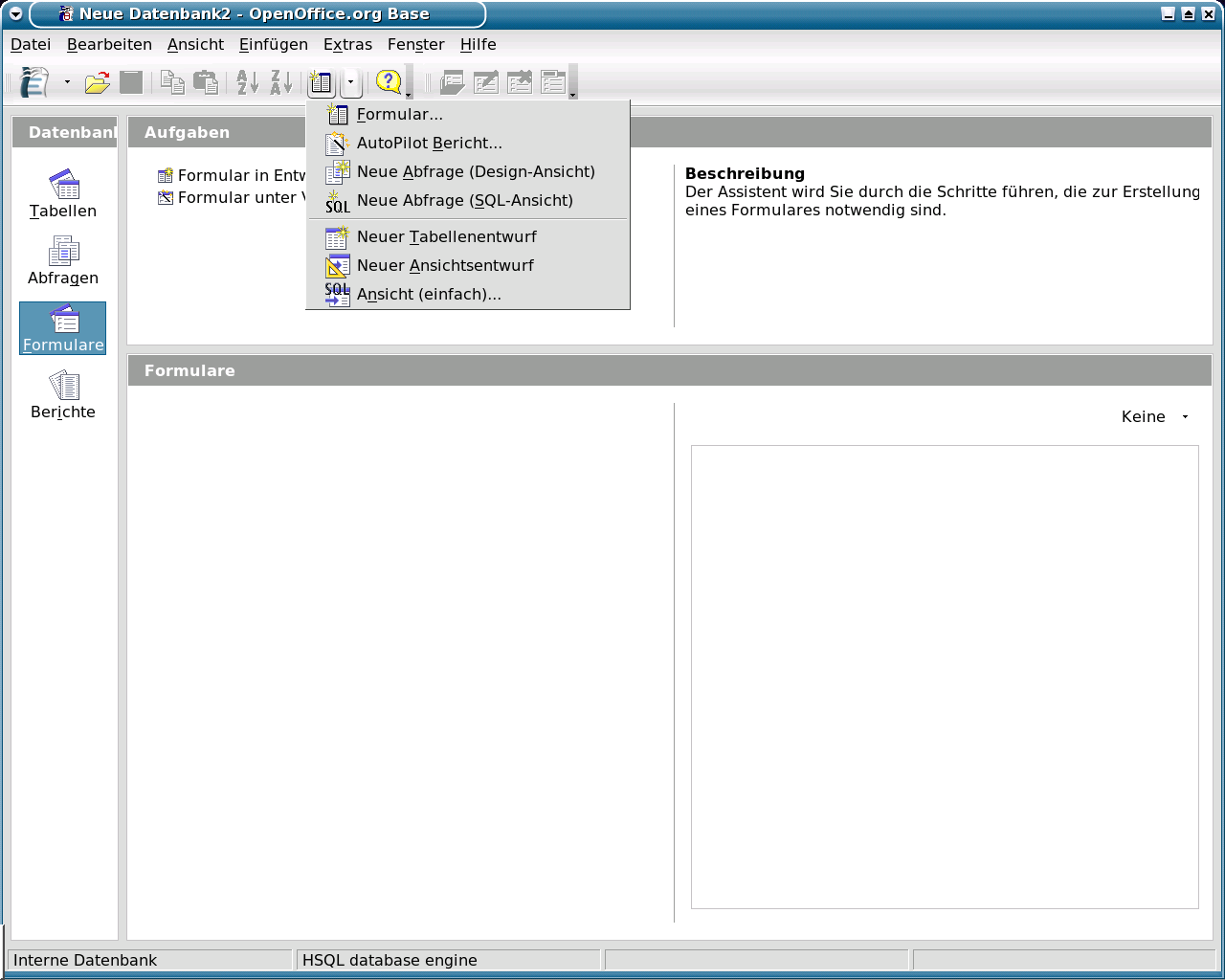Image resolution: width=1225 pixels, height=980 pixels.
Task: Open the Bearbeiten menu
Action: (109, 44)
